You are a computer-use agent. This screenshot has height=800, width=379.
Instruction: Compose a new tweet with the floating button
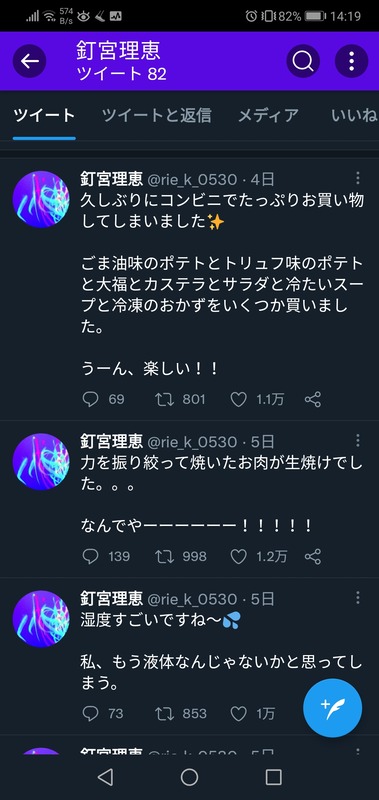[x=333, y=708]
